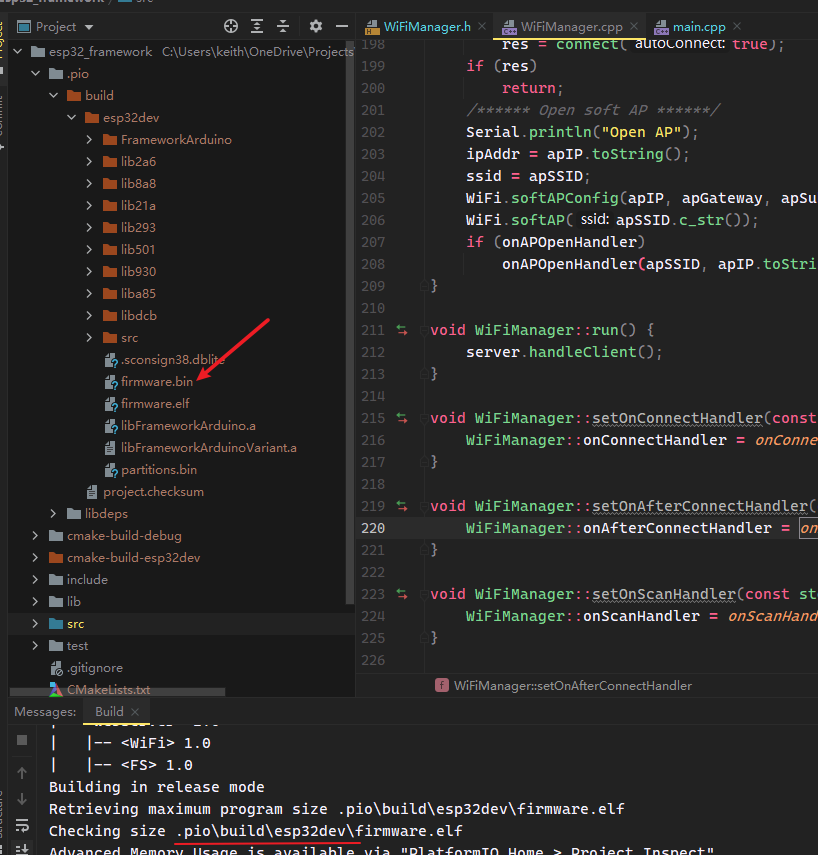Click Project tree horizontal scrollbar
Image resolution: width=818 pixels, height=855 pixels.
[x=117, y=691]
